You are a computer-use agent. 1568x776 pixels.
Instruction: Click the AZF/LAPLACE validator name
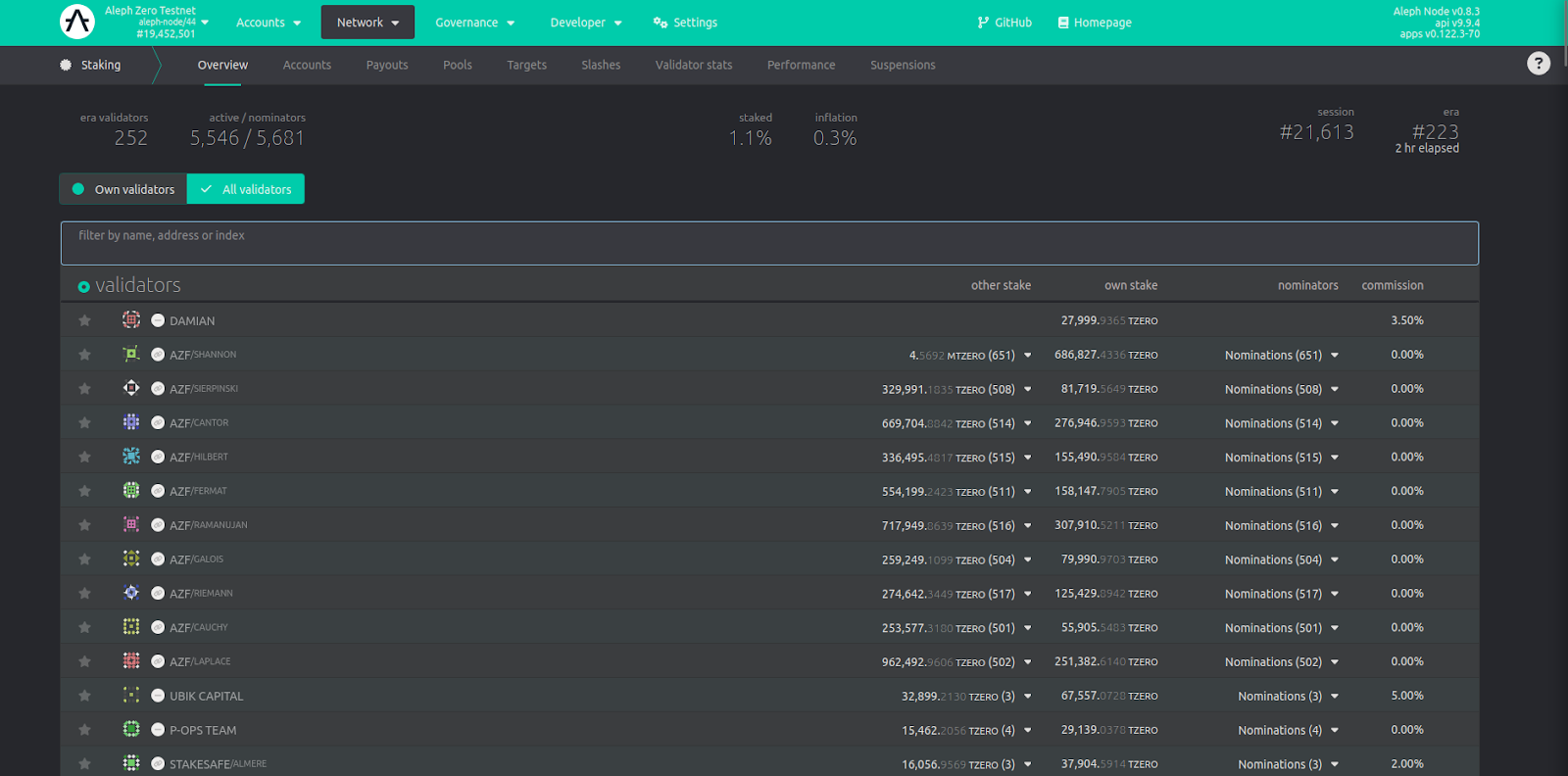[200, 661]
